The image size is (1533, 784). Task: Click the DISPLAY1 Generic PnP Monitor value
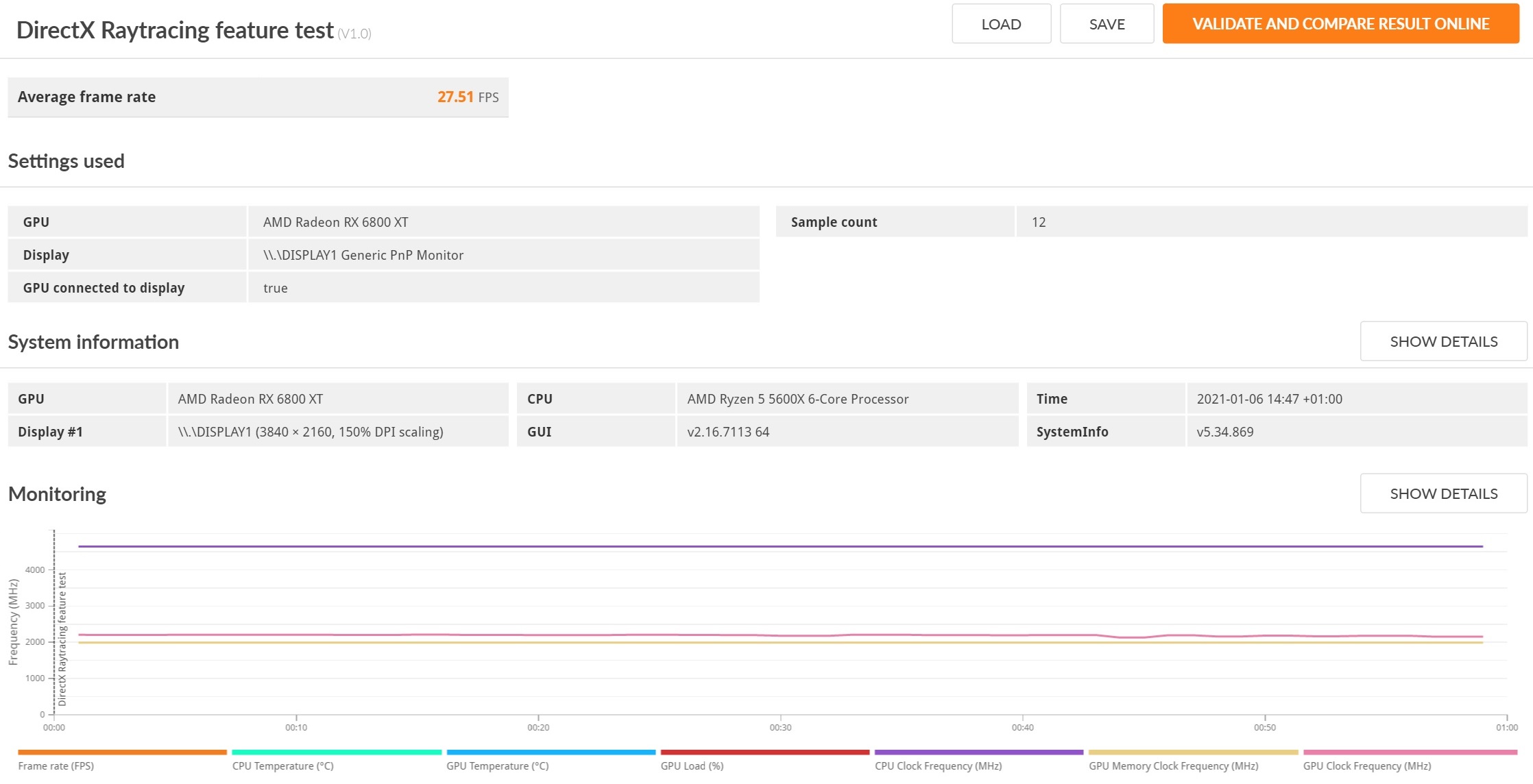[363, 255]
